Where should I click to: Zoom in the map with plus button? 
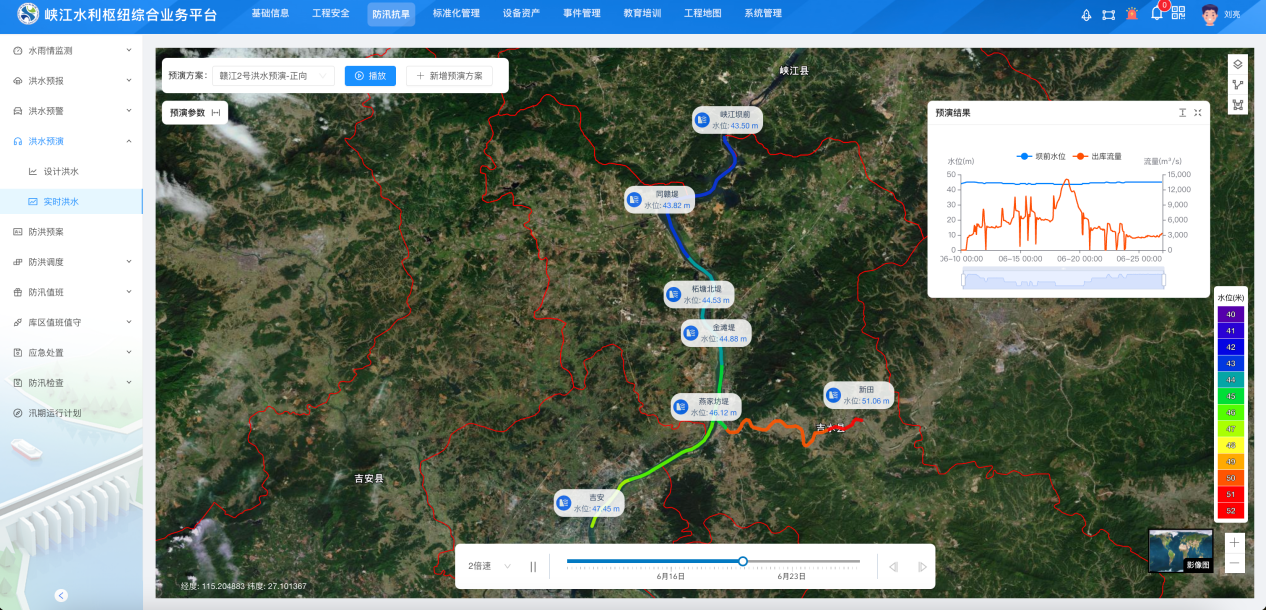[x=1235, y=542]
